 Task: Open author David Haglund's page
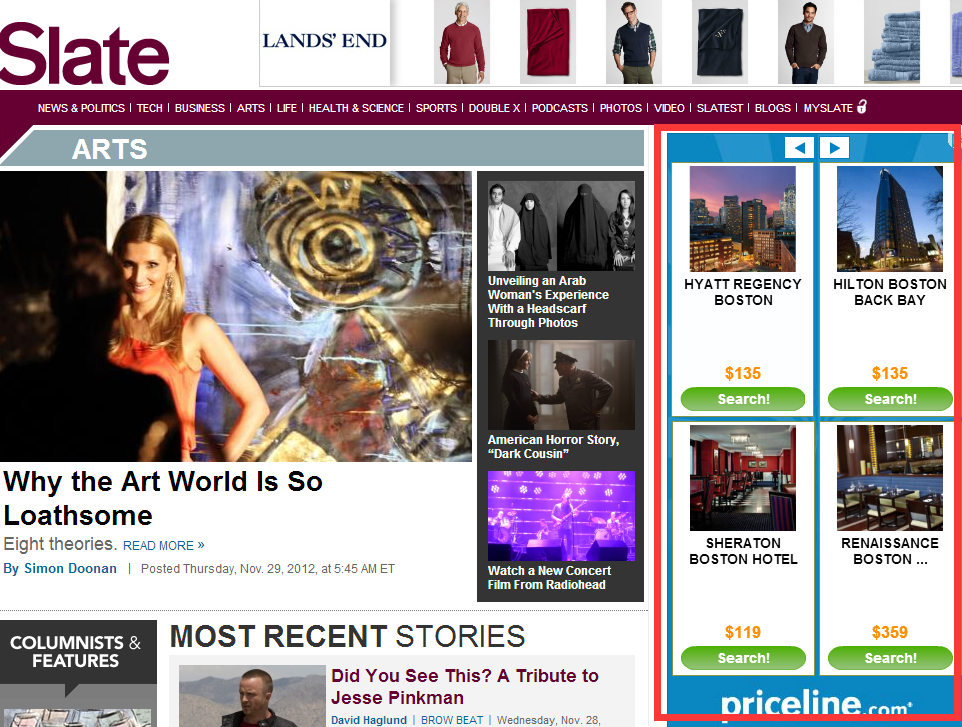[369, 720]
